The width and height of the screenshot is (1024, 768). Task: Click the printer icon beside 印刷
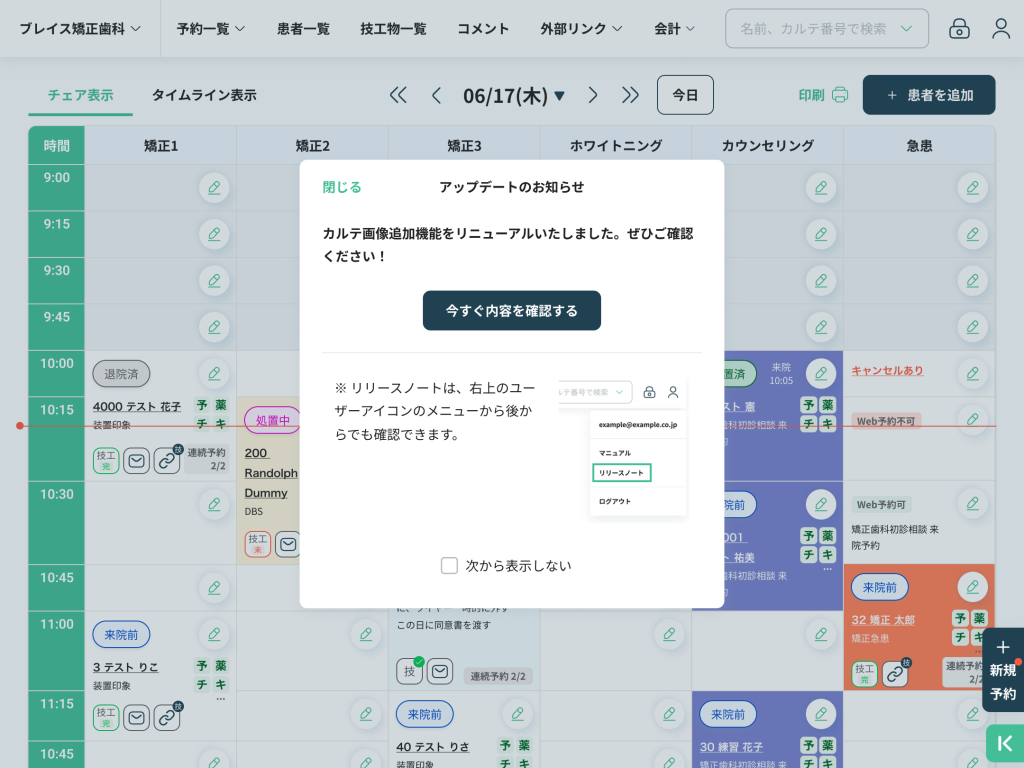pos(840,95)
